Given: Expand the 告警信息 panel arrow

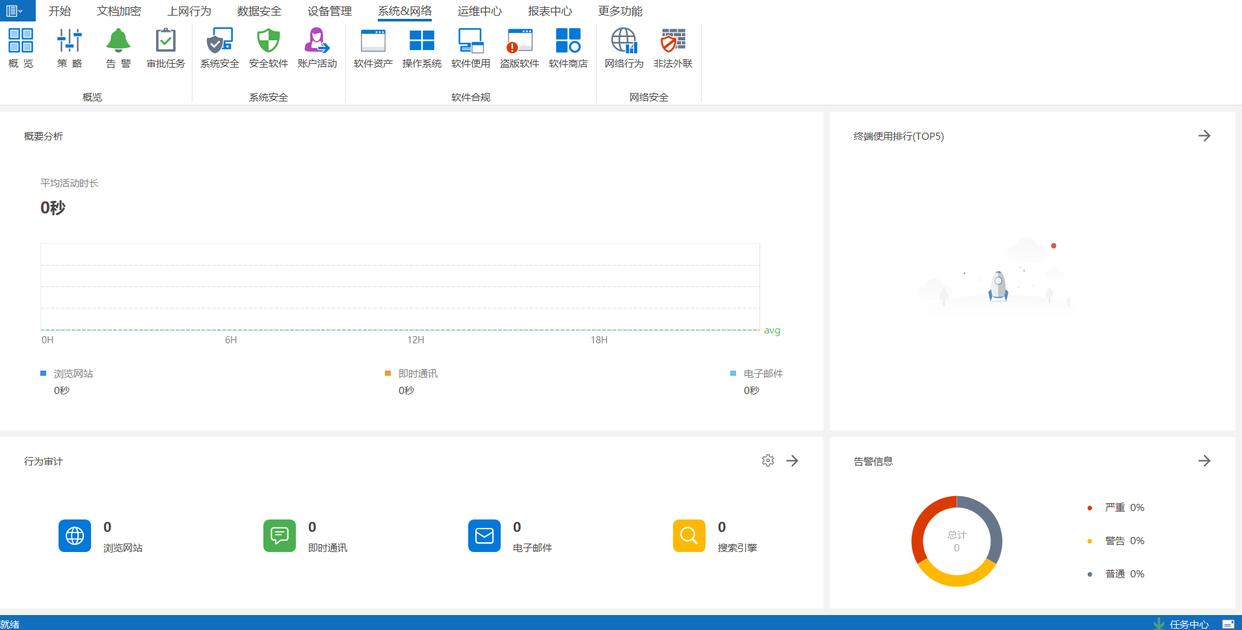Looking at the screenshot, I should tap(1204, 461).
